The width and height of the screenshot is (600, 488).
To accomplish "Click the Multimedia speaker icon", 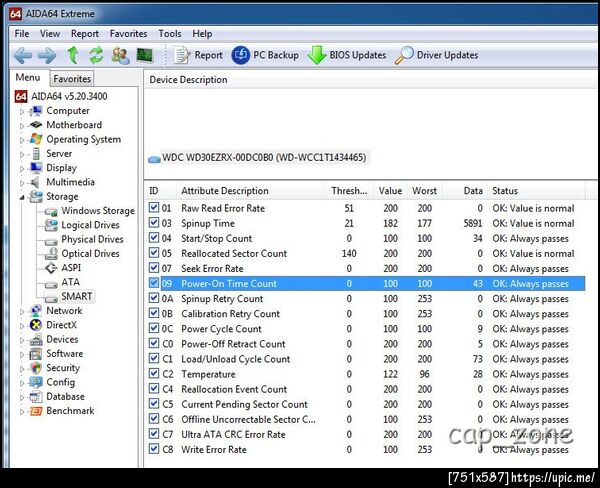I will (x=35, y=182).
